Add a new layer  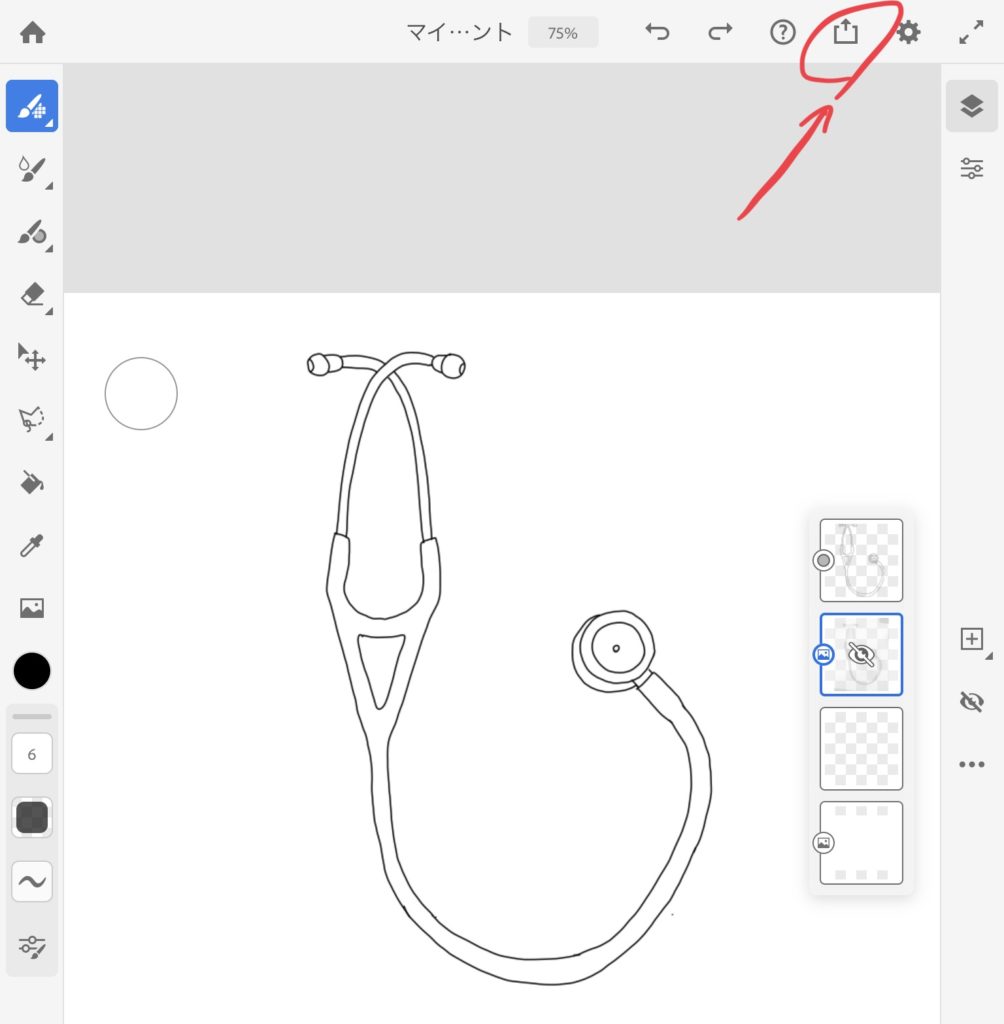(971, 639)
